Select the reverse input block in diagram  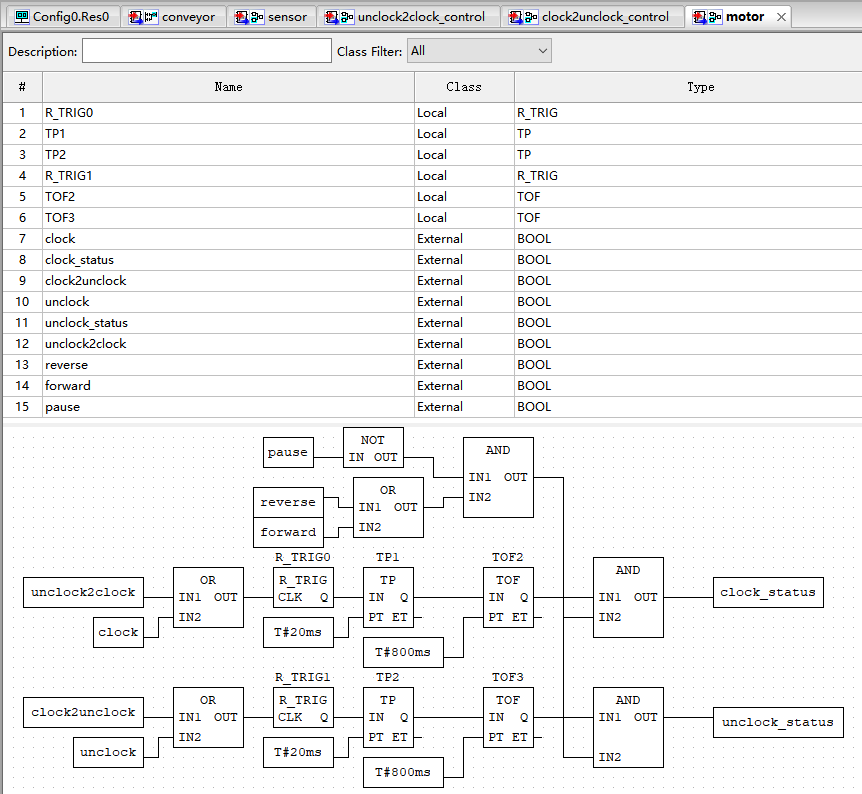coord(288,502)
